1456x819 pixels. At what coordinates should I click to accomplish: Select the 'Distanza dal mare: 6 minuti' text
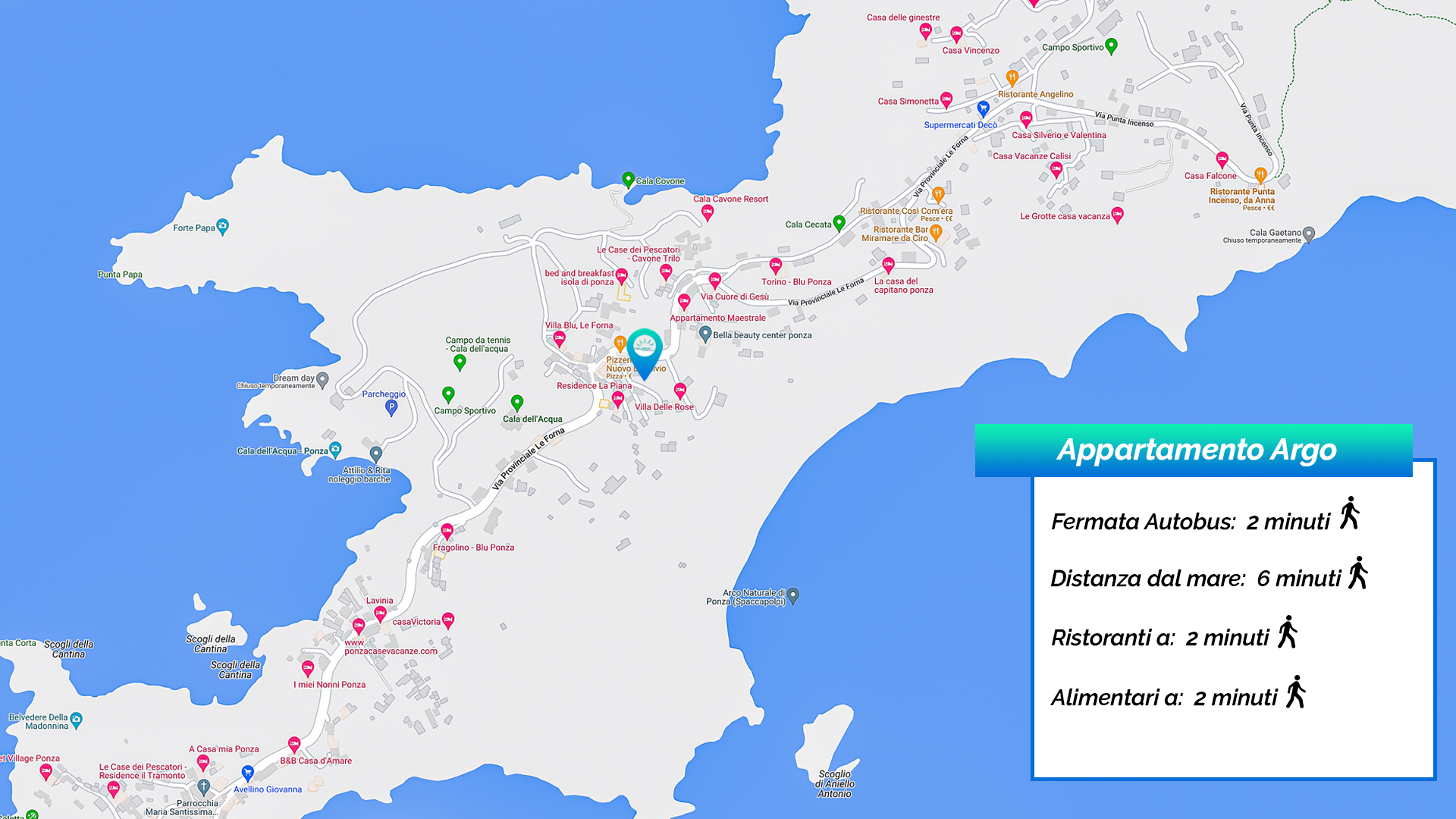[1196, 579]
